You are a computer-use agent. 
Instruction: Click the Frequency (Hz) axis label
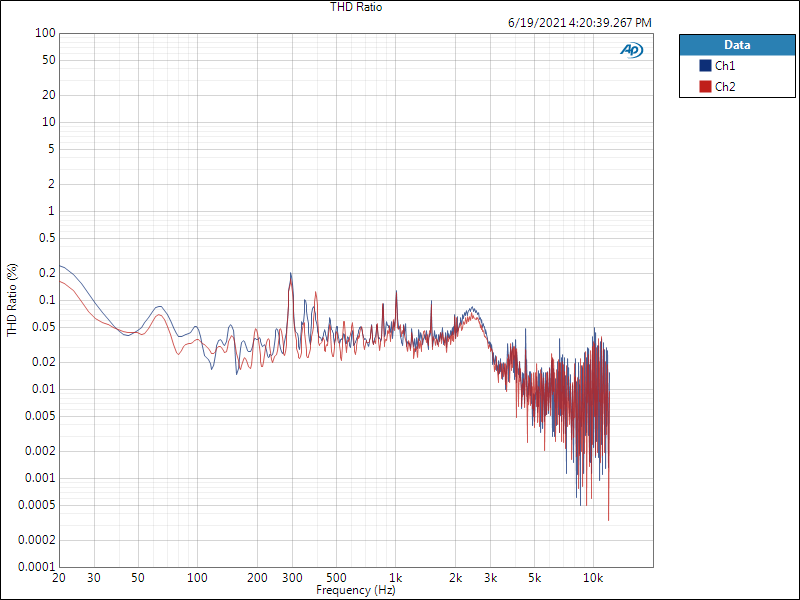tap(356, 591)
